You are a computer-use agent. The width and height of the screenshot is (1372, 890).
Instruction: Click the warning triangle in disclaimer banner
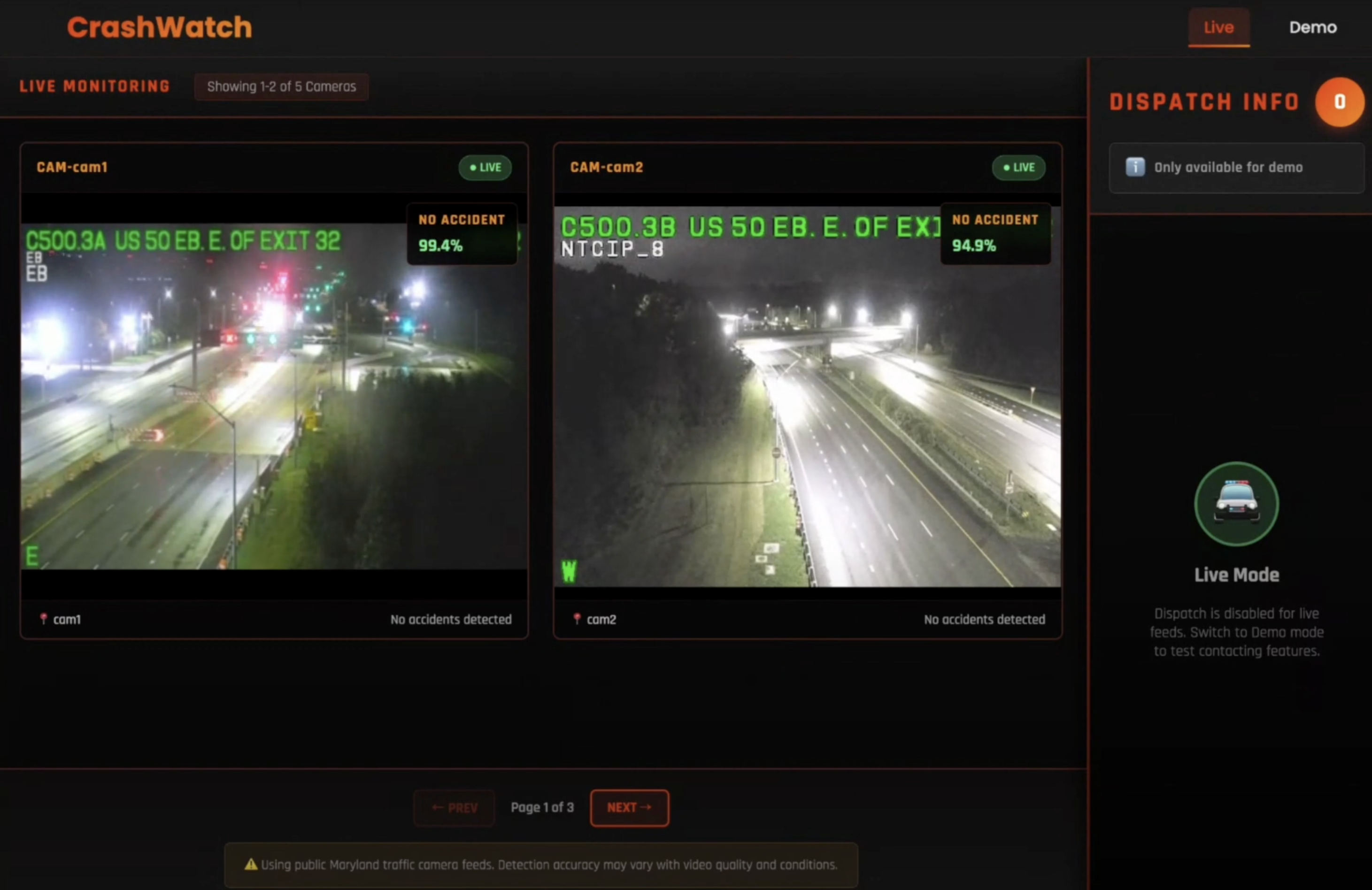[x=250, y=864]
